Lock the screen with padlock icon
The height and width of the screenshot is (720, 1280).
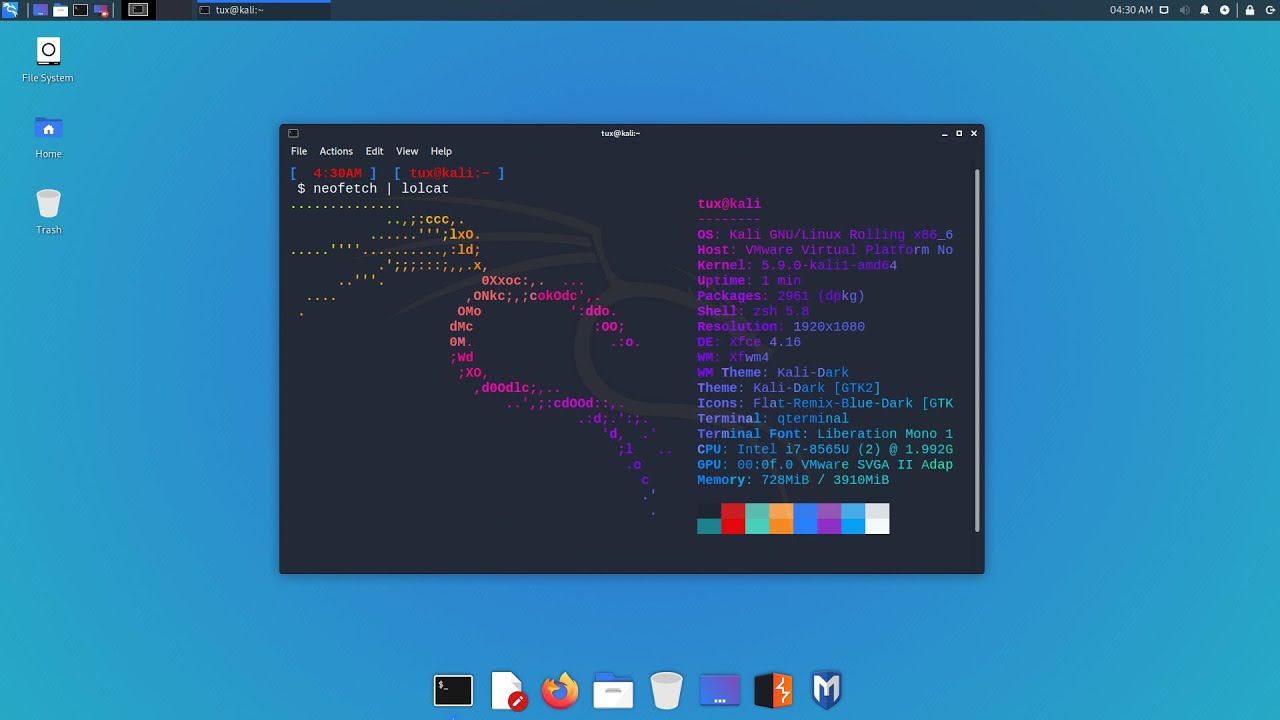click(x=1249, y=10)
